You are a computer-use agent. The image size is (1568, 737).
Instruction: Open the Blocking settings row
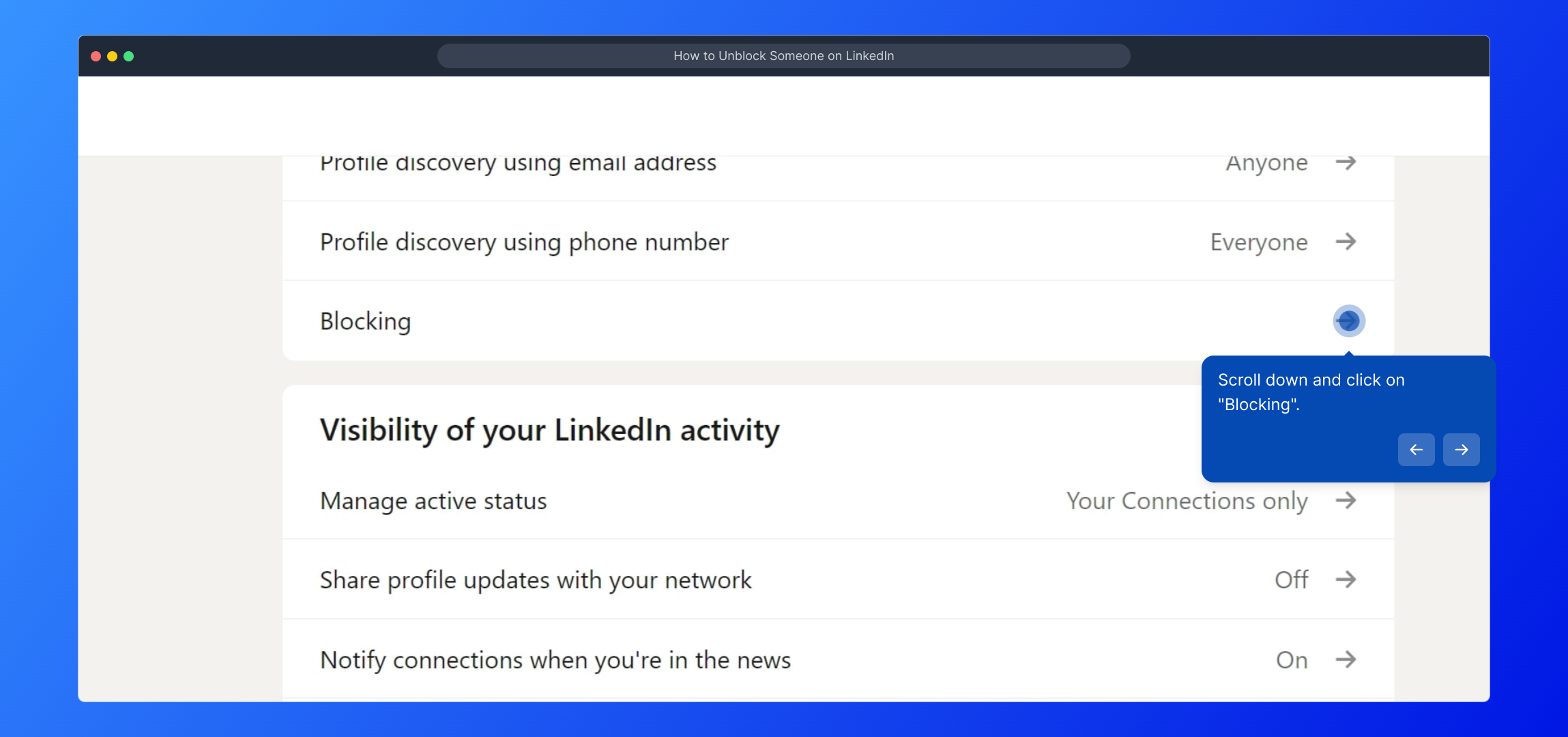[x=366, y=321]
